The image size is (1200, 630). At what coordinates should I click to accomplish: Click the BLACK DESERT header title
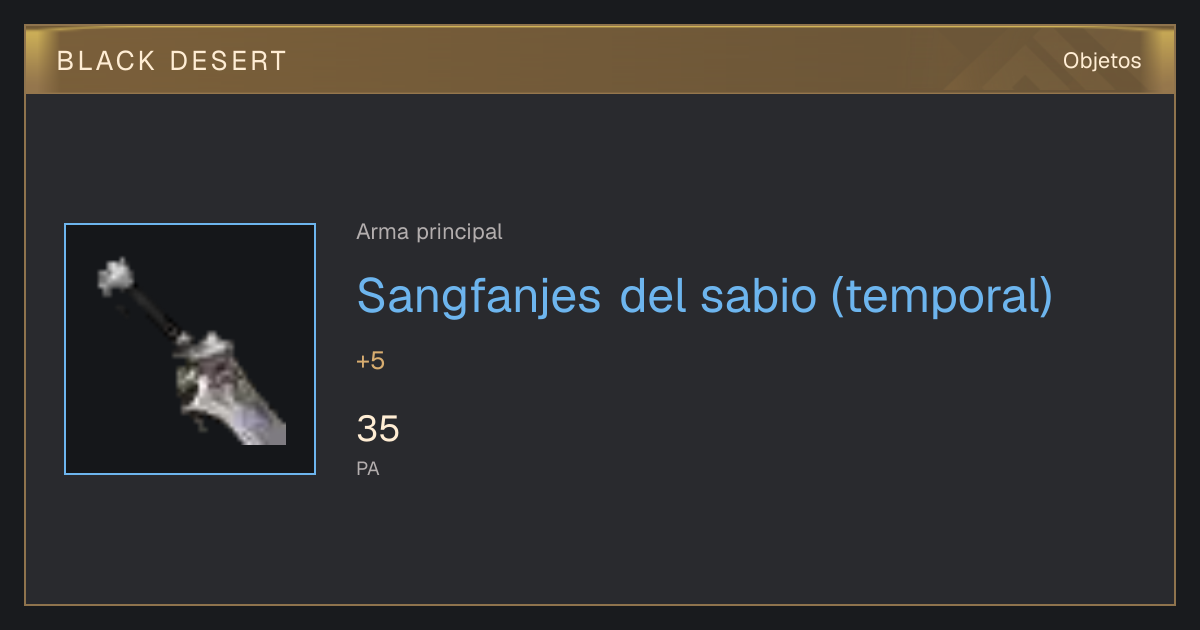pos(172,61)
